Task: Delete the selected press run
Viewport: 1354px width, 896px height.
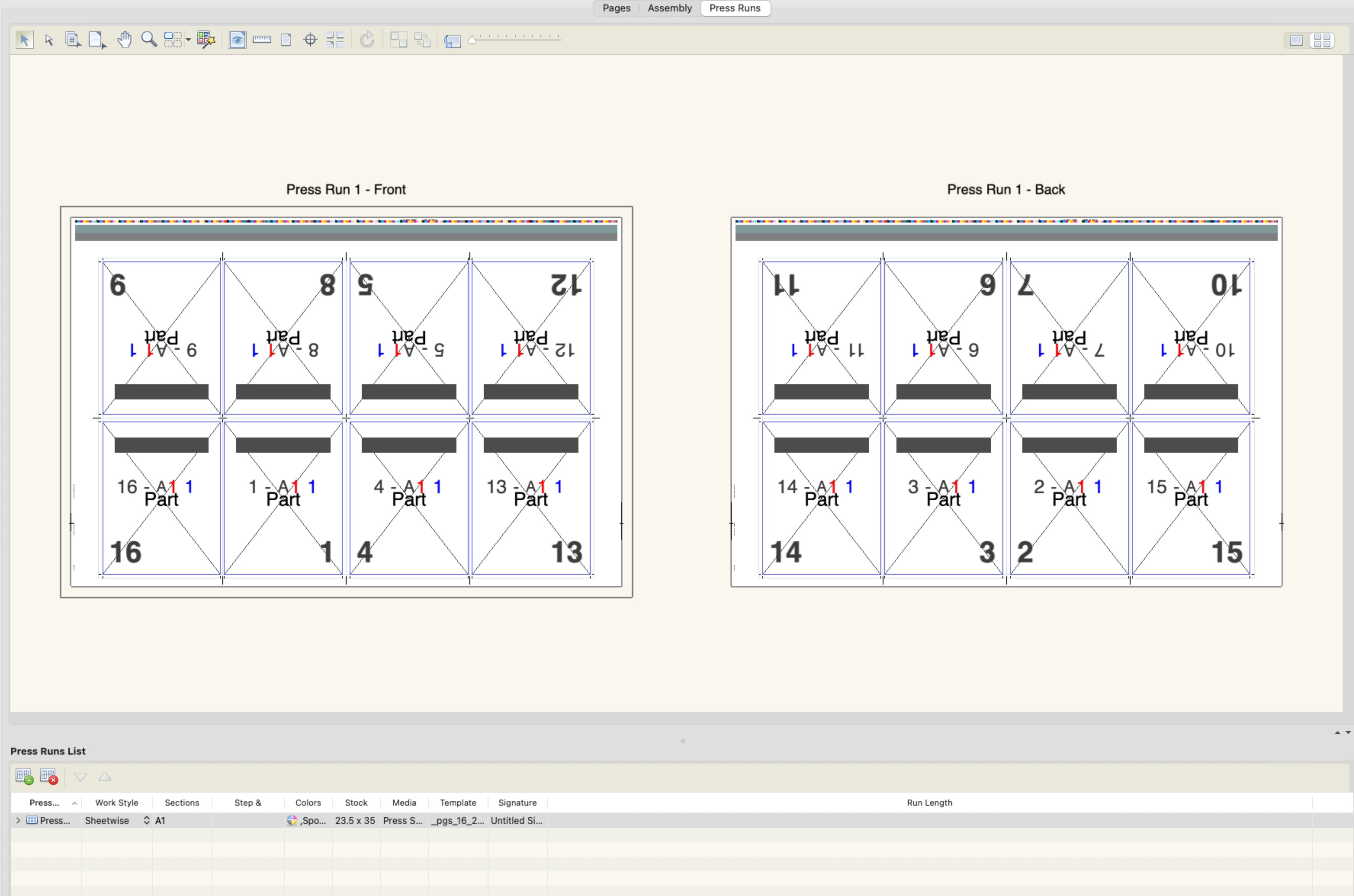Action: [x=48, y=777]
